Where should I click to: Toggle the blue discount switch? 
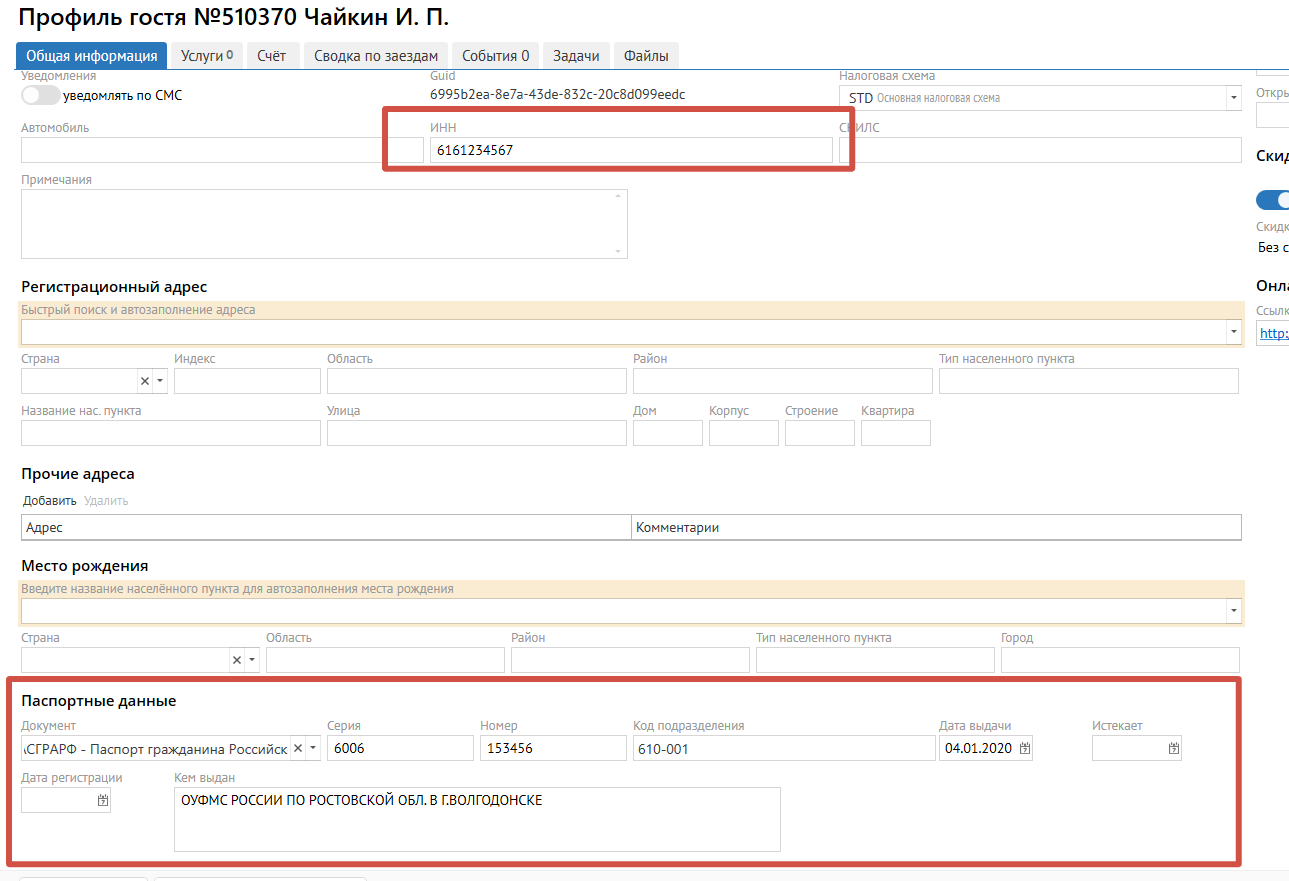(x=1272, y=200)
